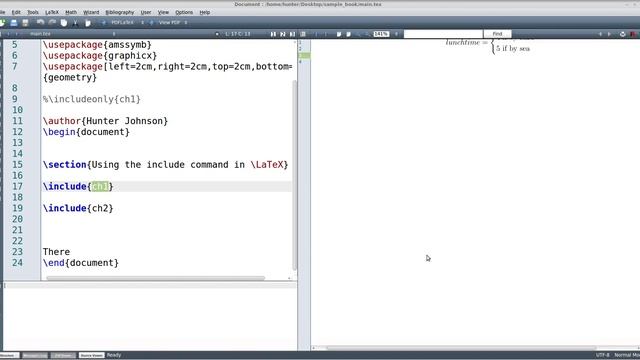Screen dimensions: 640x360
Task: Click the Find button
Action: [x=497, y=34]
